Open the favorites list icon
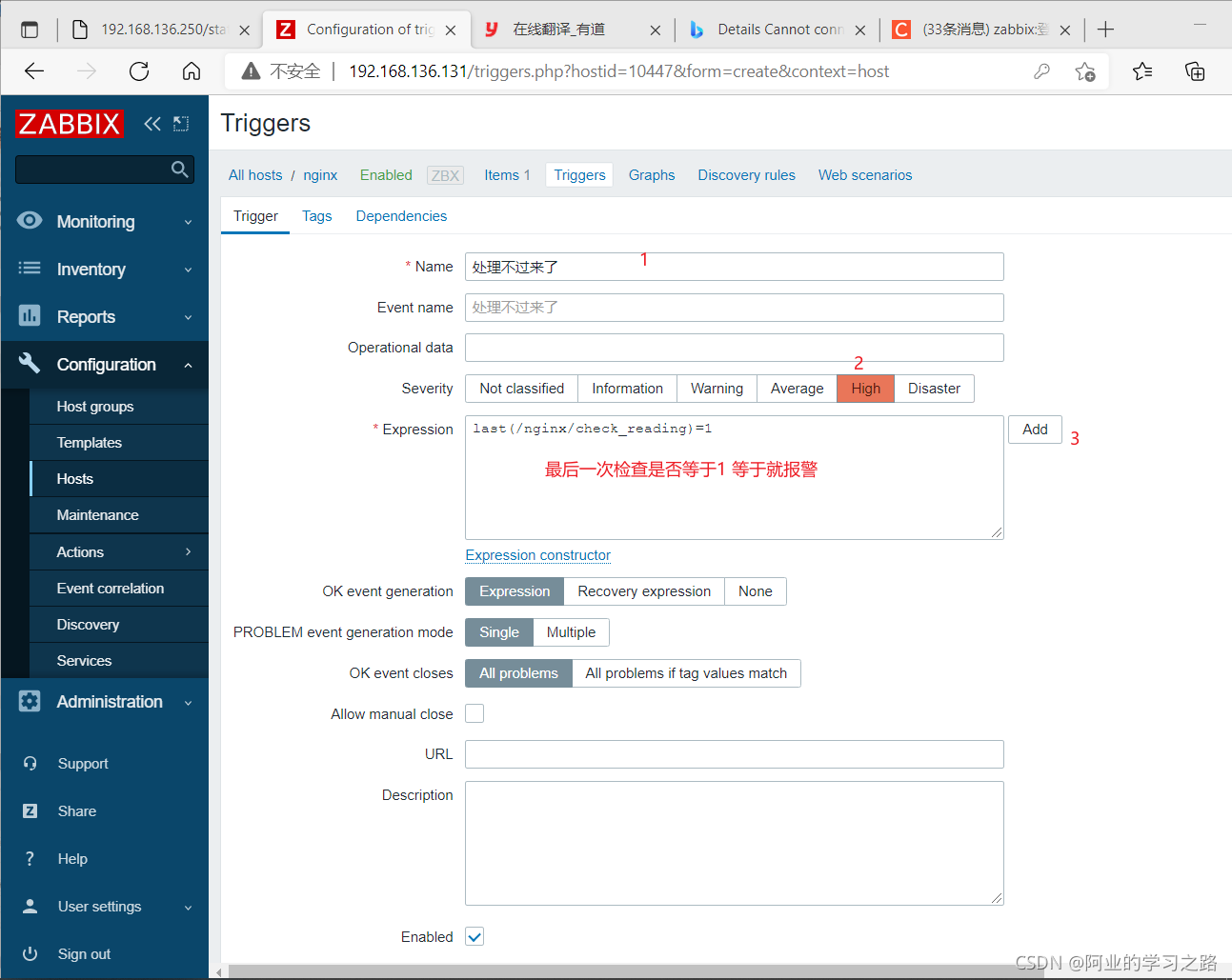 pyautogui.click(x=1142, y=71)
